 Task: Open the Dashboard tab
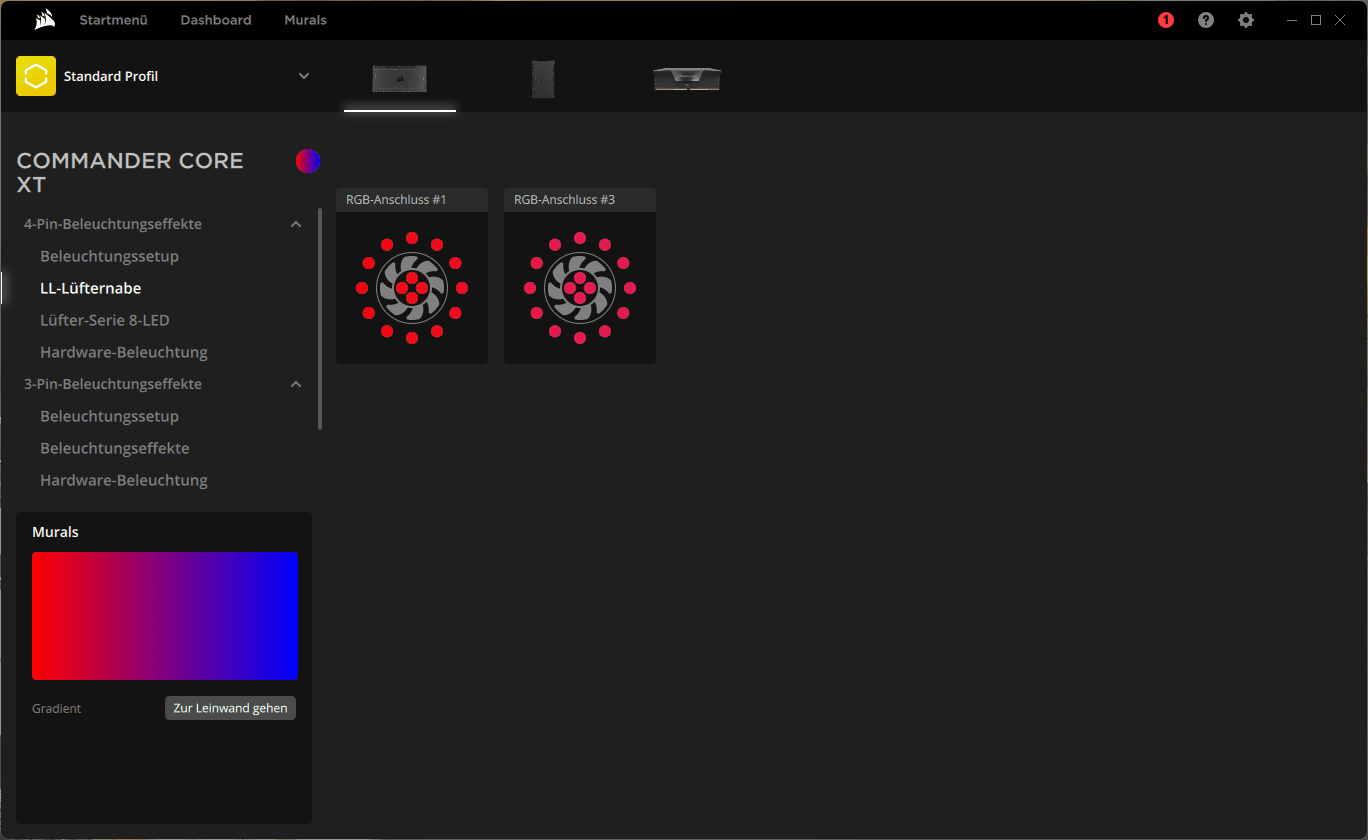click(216, 20)
